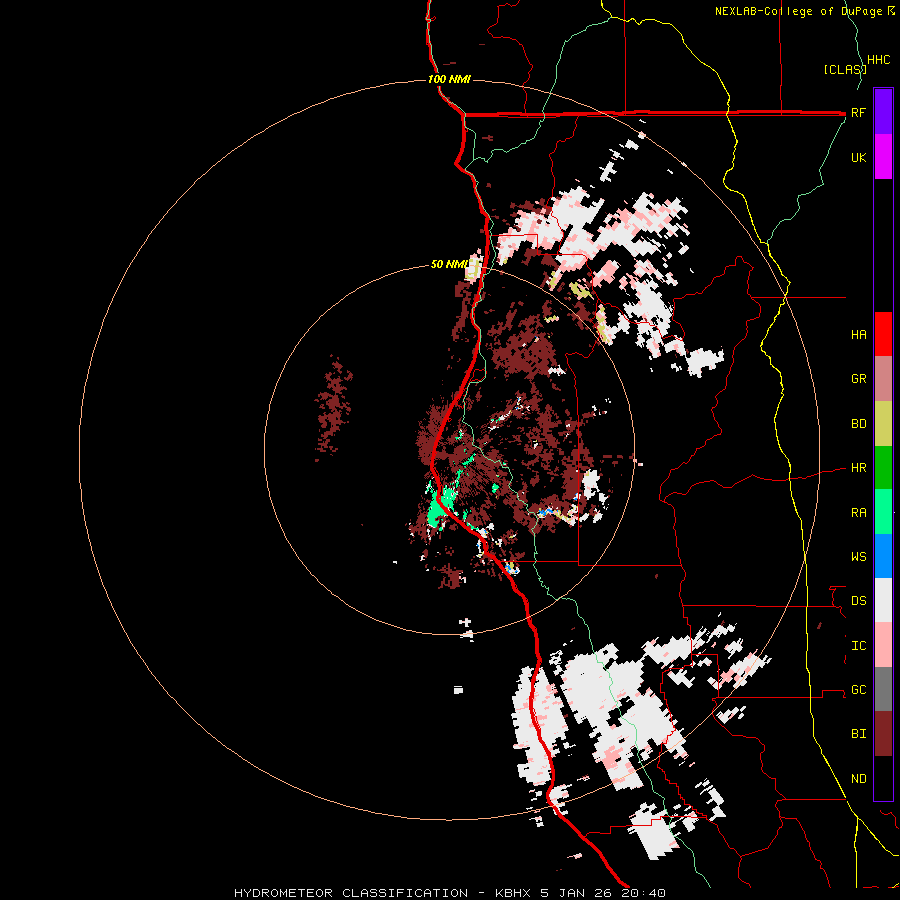The width and height of the screenshot is (900, 900).
Task: Click the WS legend label
Action: (858, 557)
